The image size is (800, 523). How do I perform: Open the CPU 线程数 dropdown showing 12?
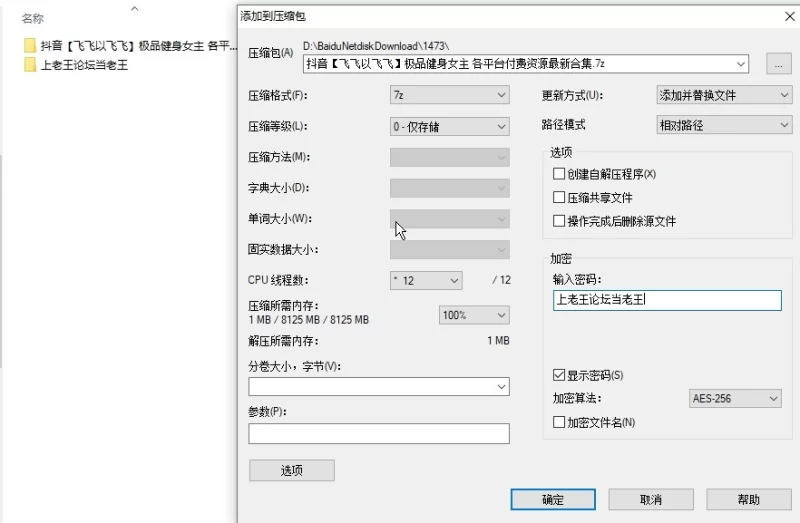coord(426,280)
